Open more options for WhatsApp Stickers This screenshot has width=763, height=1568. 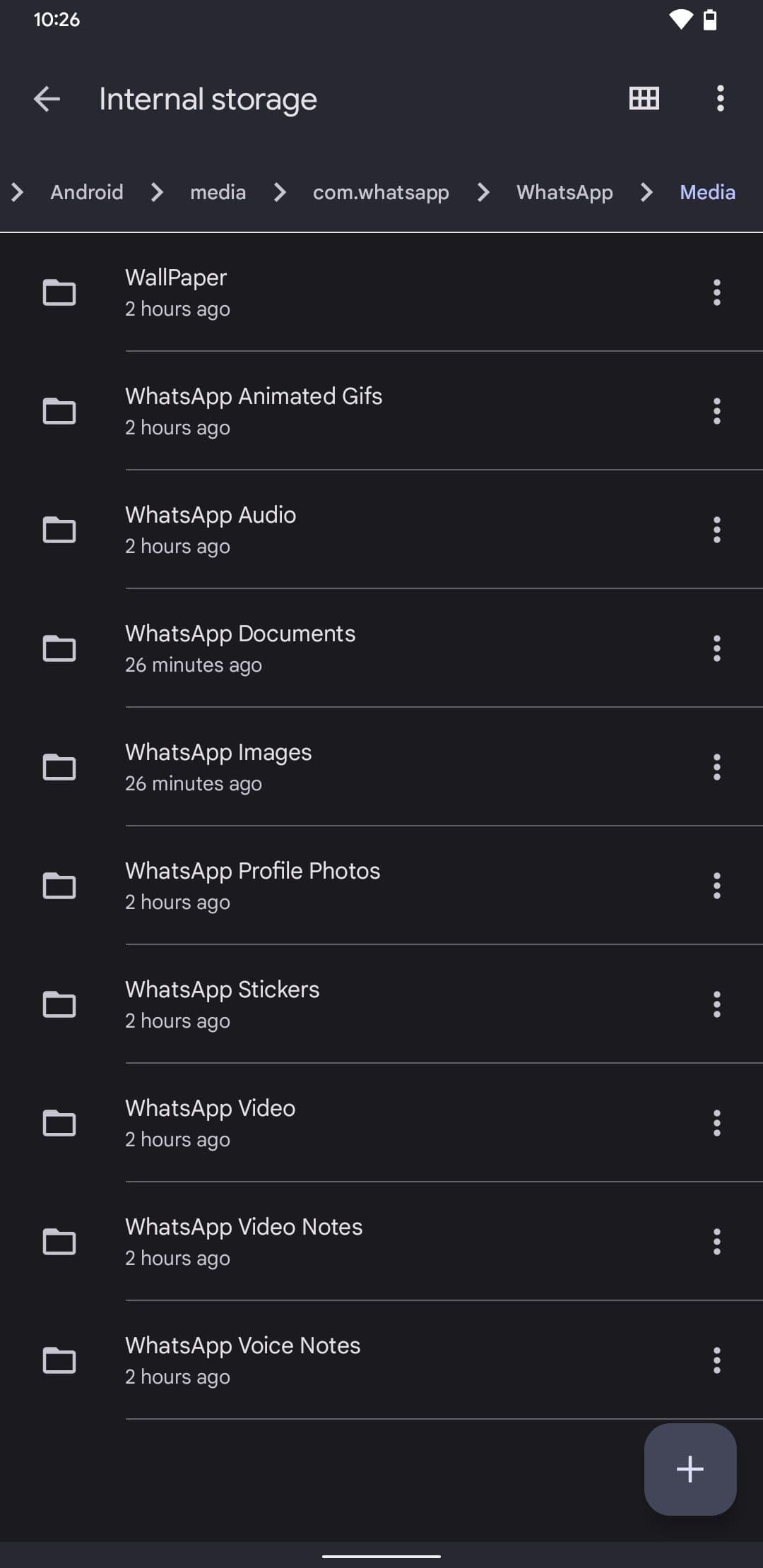pos(716,1004)
